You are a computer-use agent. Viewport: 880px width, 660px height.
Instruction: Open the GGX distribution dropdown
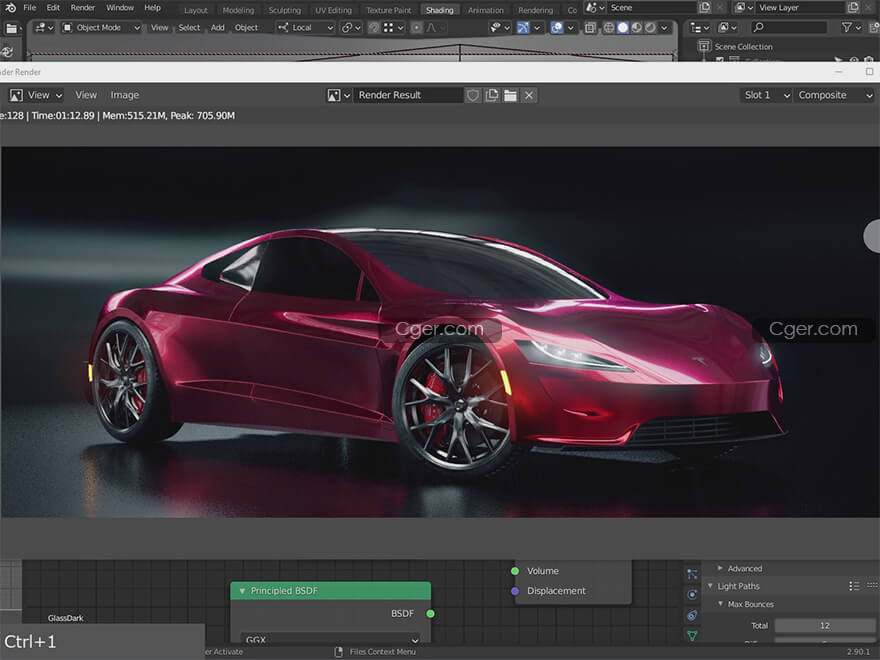[332, 639]
